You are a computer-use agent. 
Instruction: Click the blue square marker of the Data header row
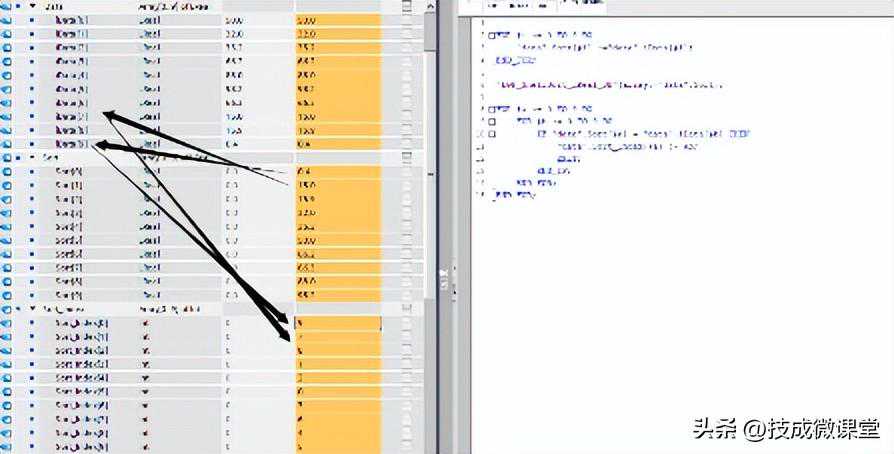point(20,6)
